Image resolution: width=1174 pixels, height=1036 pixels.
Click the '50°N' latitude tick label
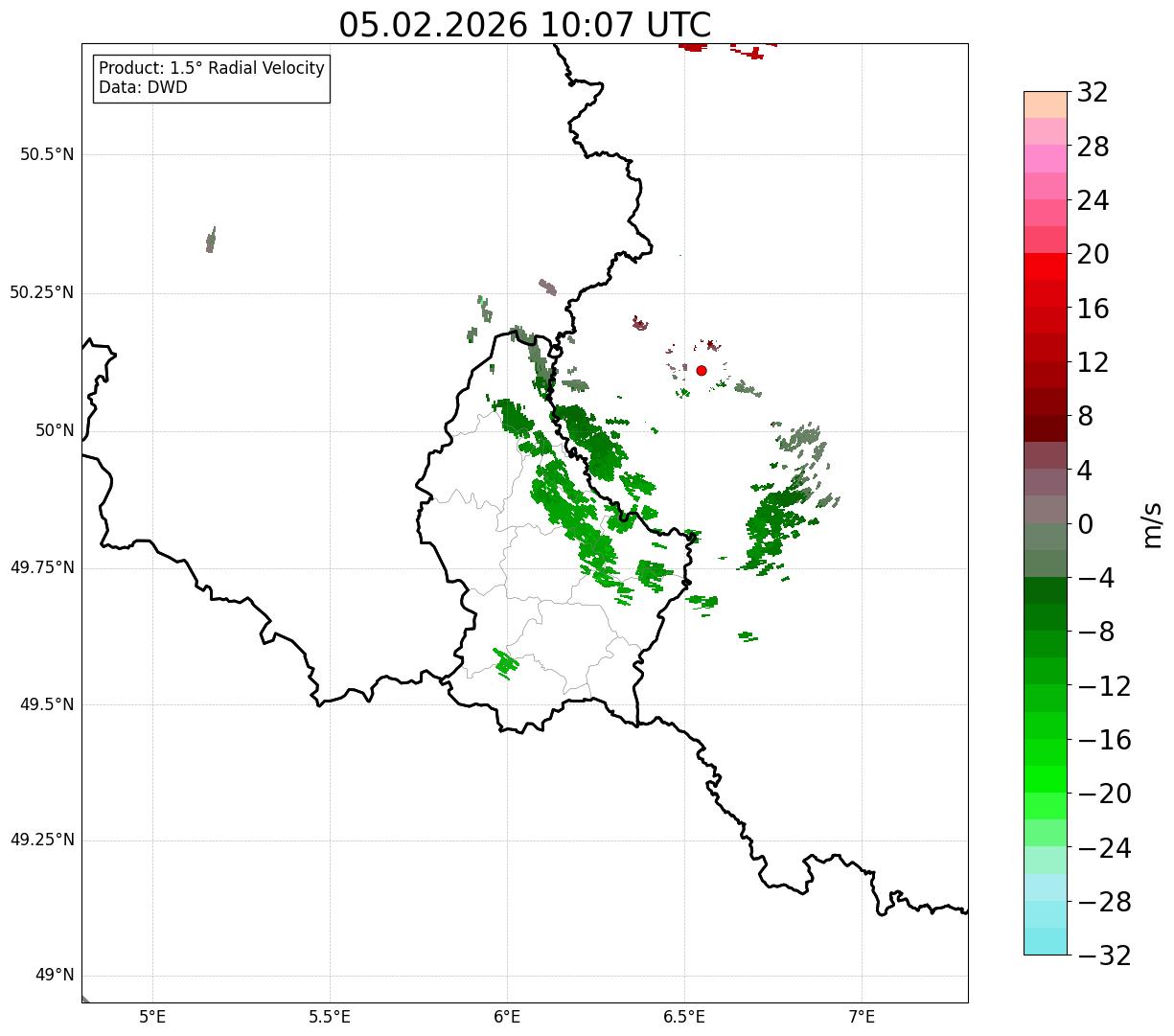(55, 430)
